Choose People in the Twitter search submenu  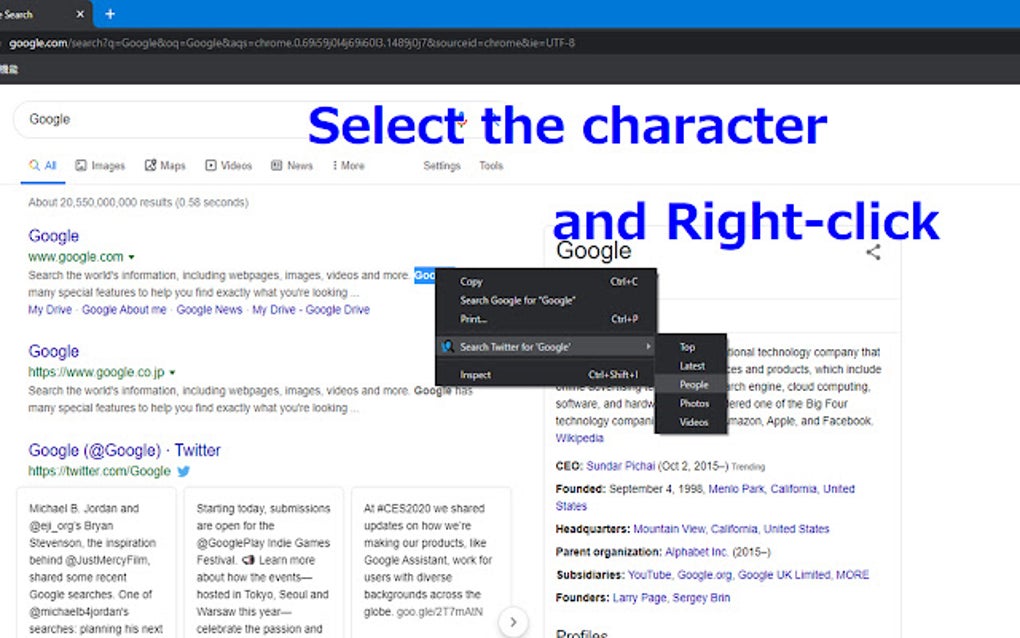pyautogui.click(x=692, y=384)
